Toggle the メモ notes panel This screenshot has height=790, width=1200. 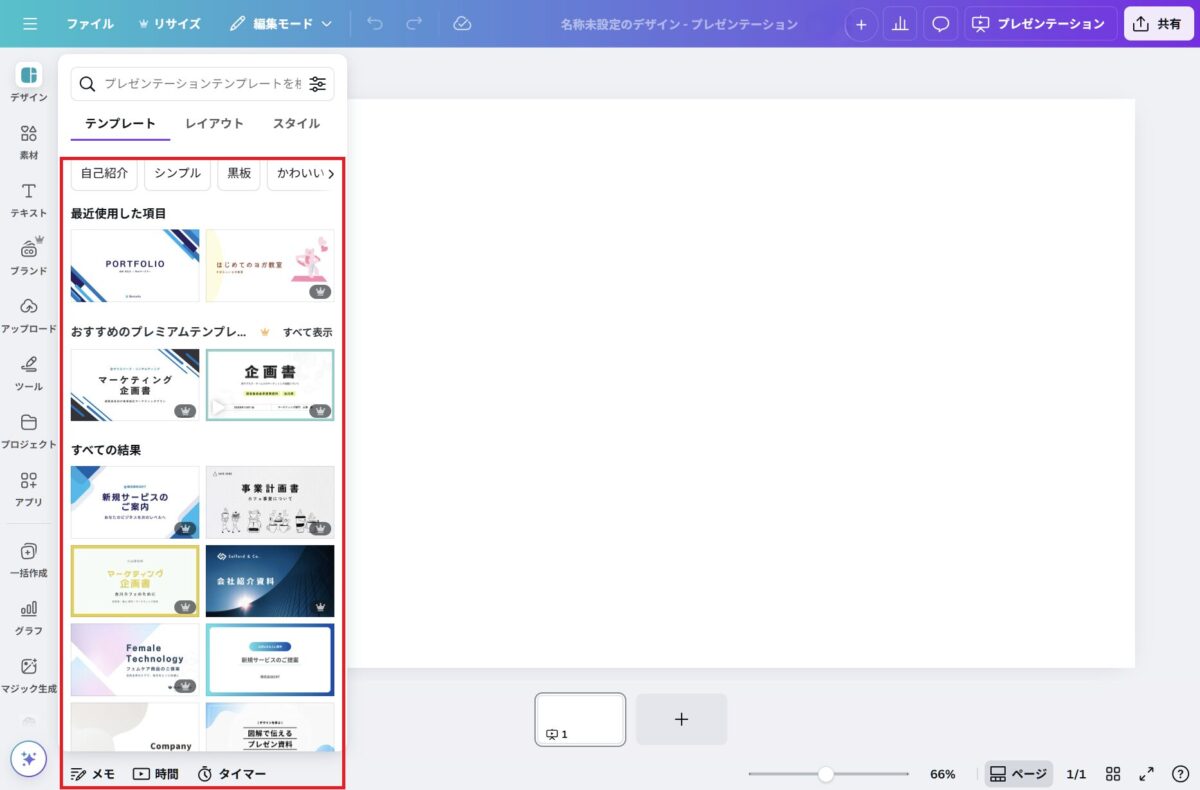[93, 774]
